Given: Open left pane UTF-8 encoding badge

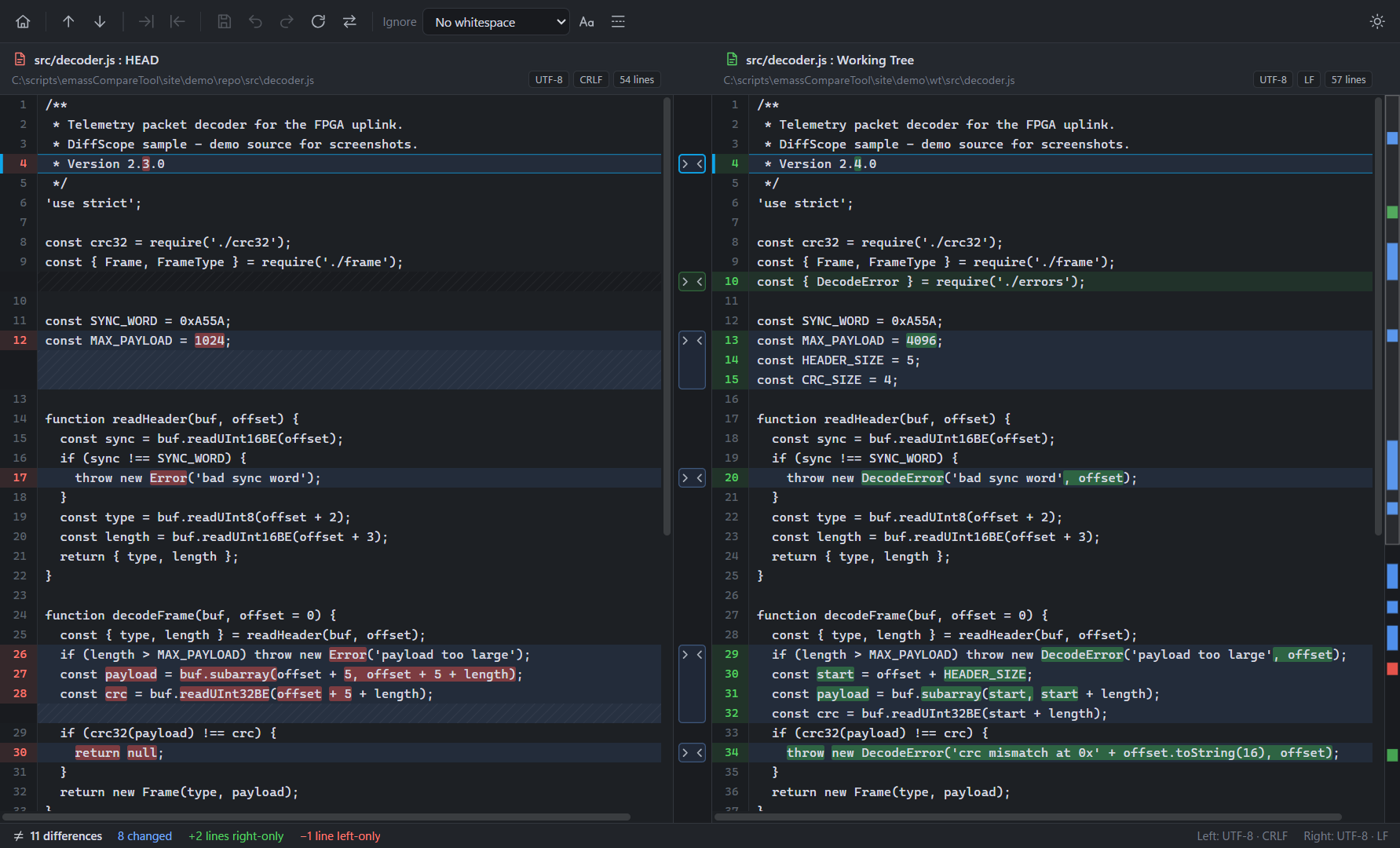Looking at the screenshot, I should point(549,80).
